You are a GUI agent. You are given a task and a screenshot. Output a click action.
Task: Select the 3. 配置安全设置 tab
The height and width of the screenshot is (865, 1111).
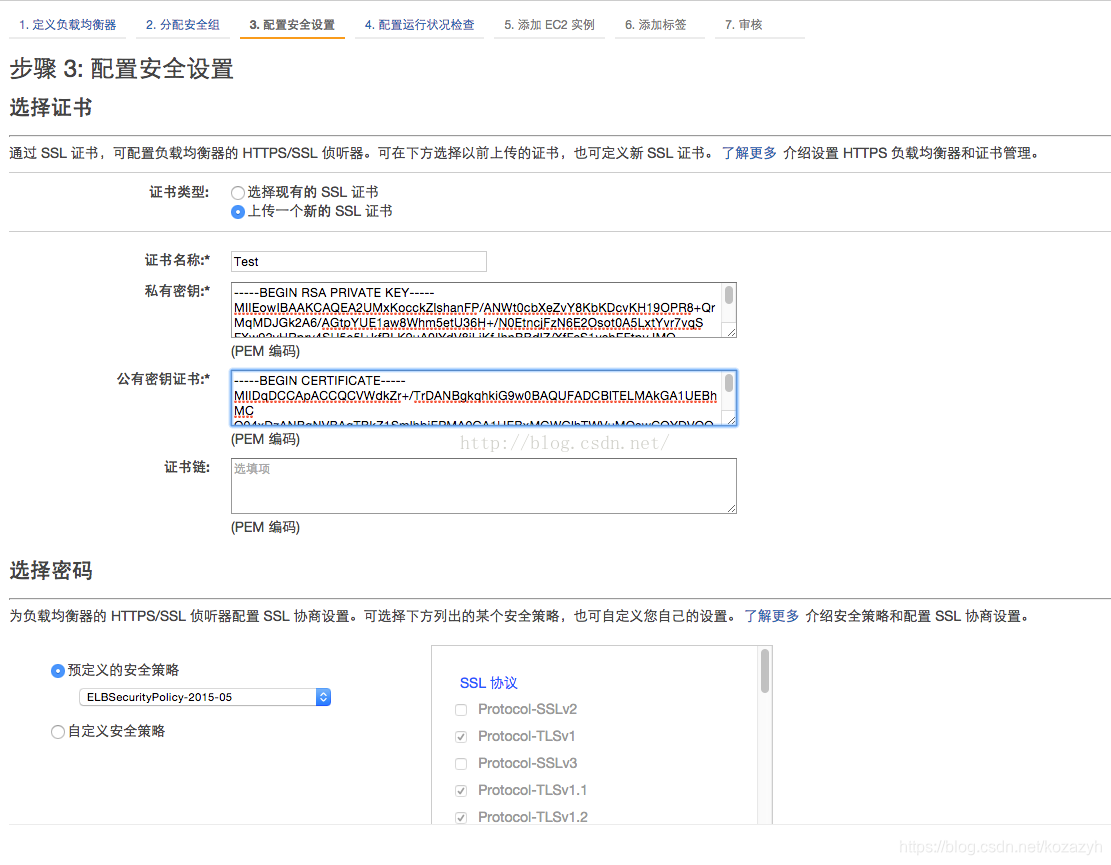click(x=292, y=25)
